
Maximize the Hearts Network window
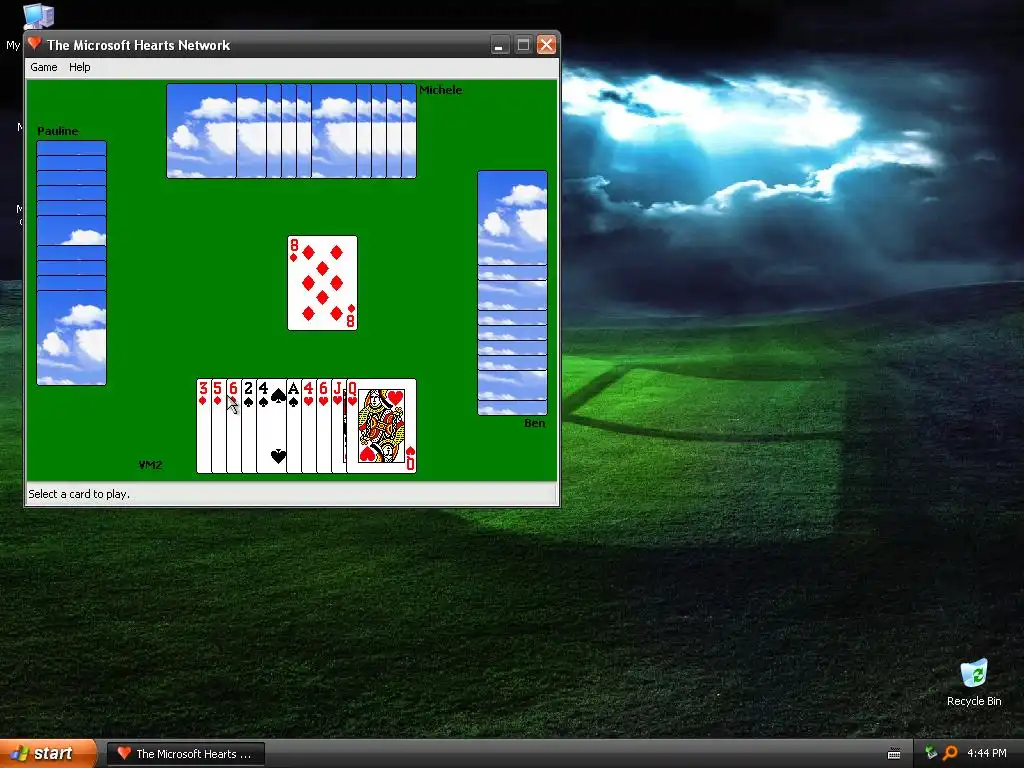523,45
